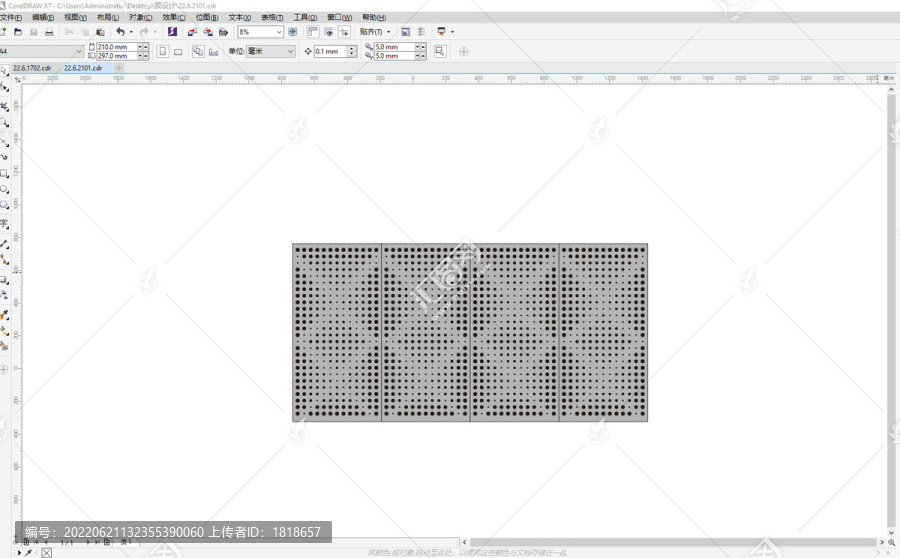Toggle the show guidelines button

344,32
